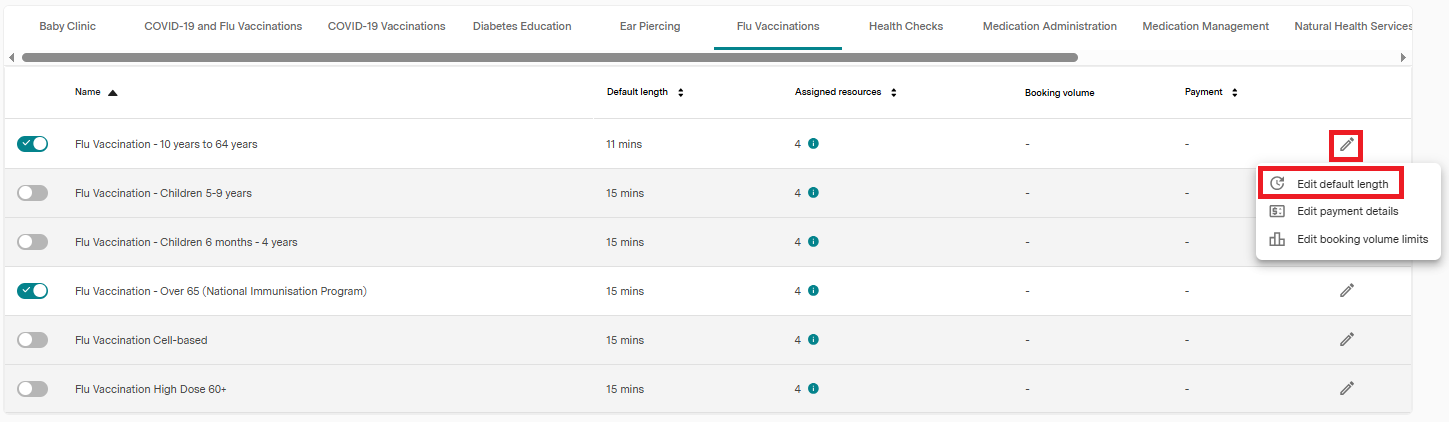Click edit pencil for Flu Vaccination High Dose 60+

click(1347, 389)
